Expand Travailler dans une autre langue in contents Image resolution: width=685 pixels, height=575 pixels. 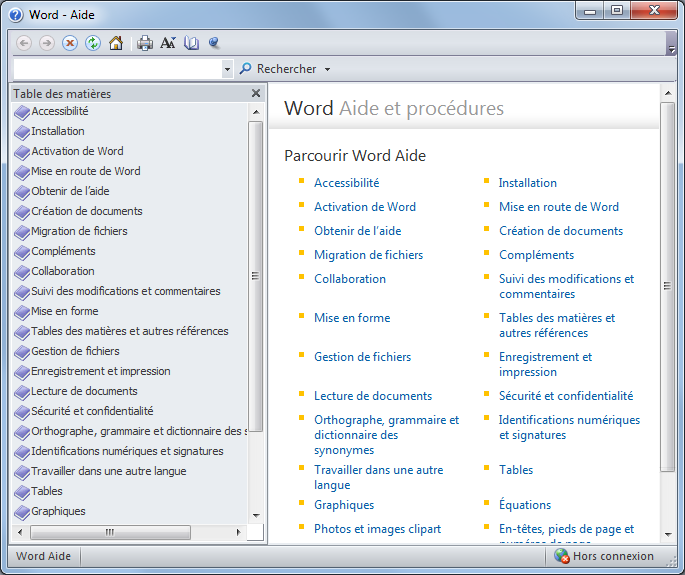22,473
